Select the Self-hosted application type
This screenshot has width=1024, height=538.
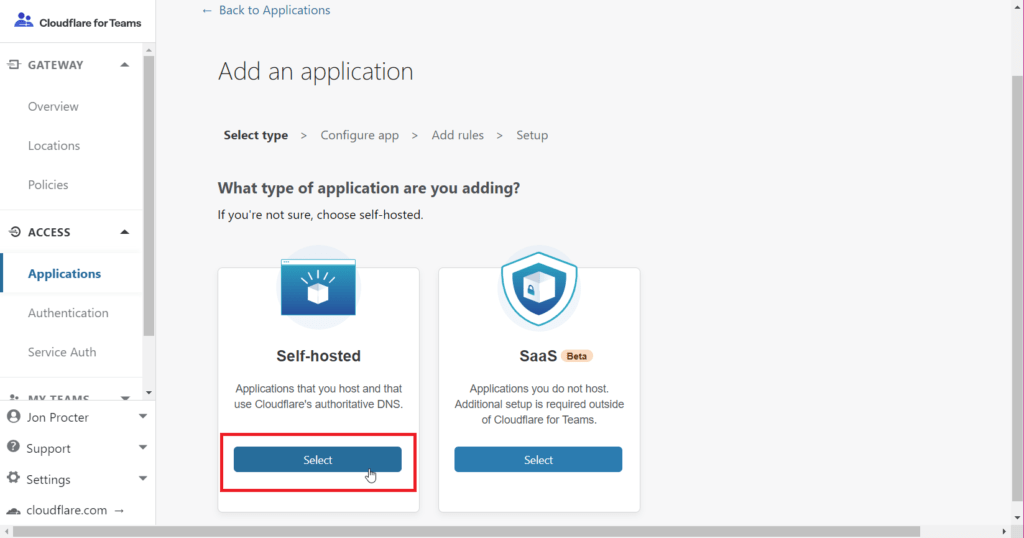317,460
